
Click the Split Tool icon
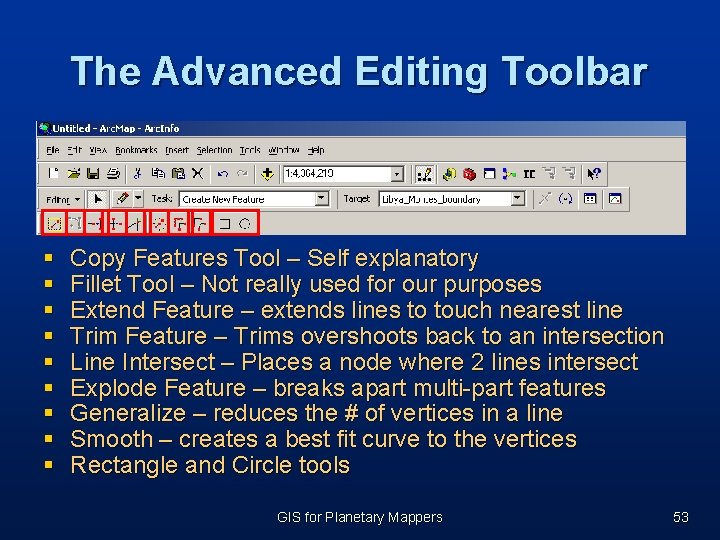(545, 199)
